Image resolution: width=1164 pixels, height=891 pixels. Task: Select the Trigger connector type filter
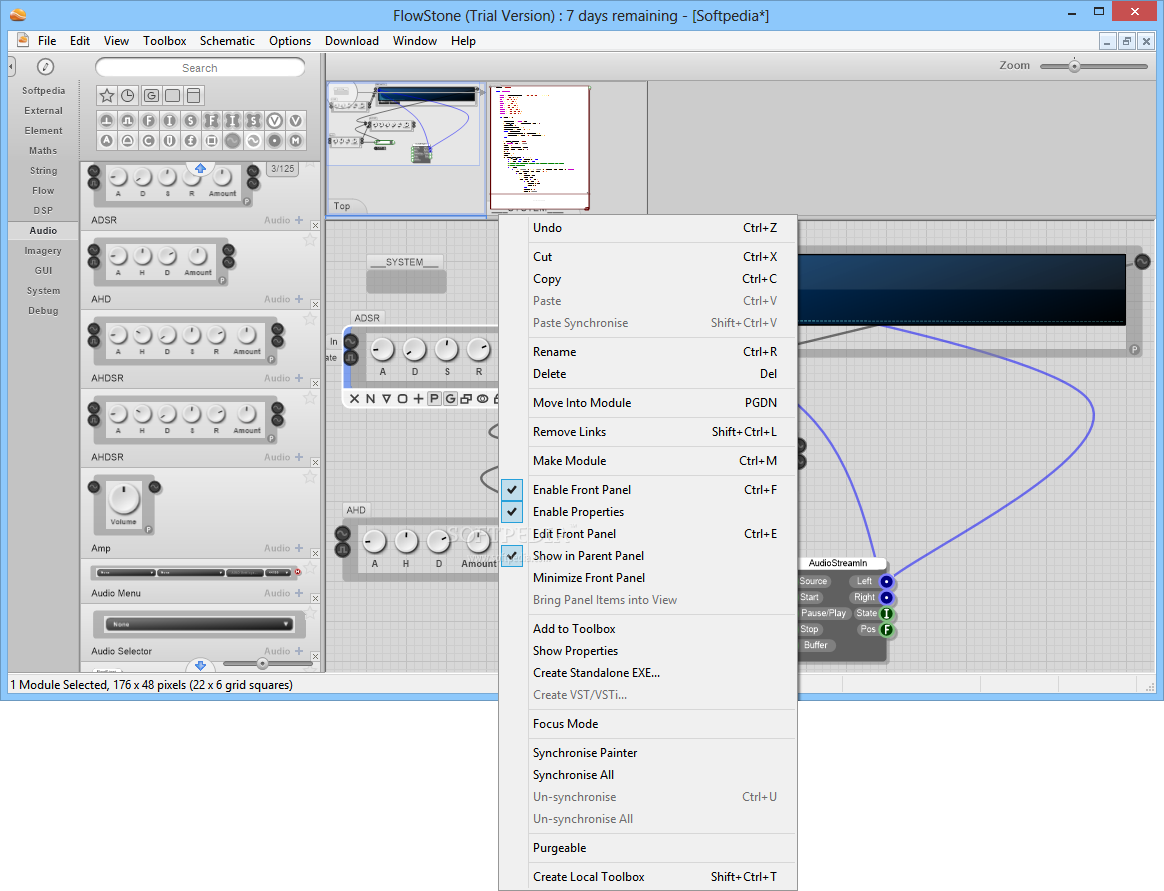point(107,120)
